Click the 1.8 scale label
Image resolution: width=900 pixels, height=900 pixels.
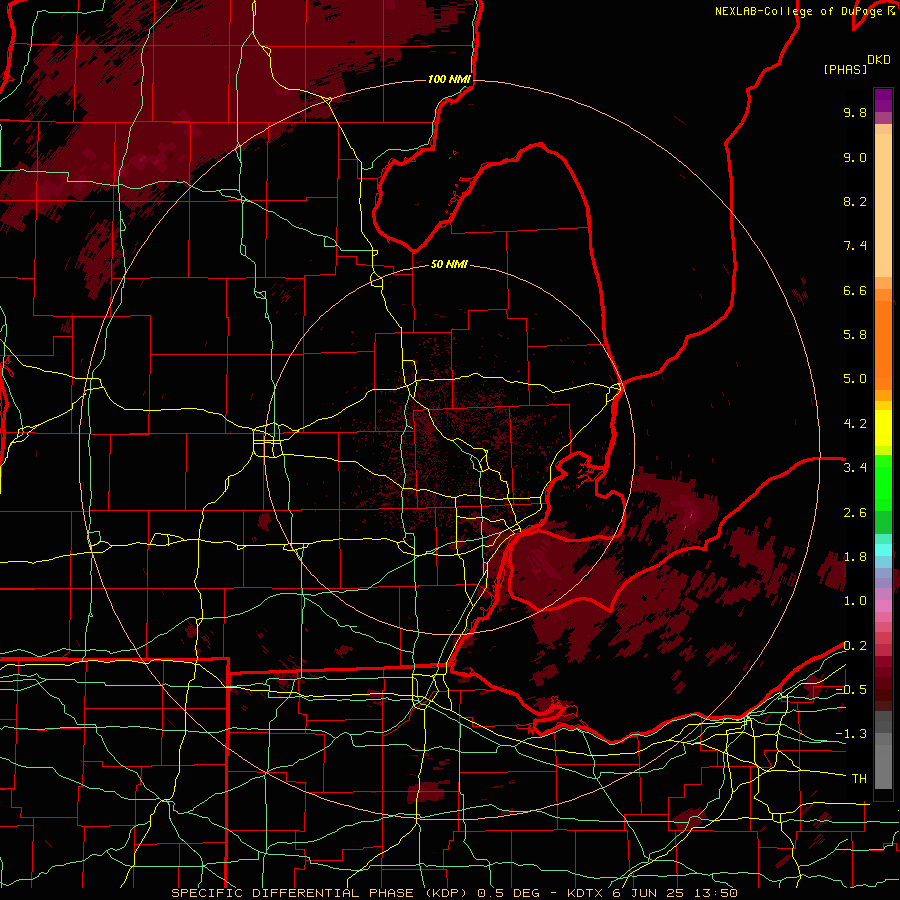click(x=855, y=557)
